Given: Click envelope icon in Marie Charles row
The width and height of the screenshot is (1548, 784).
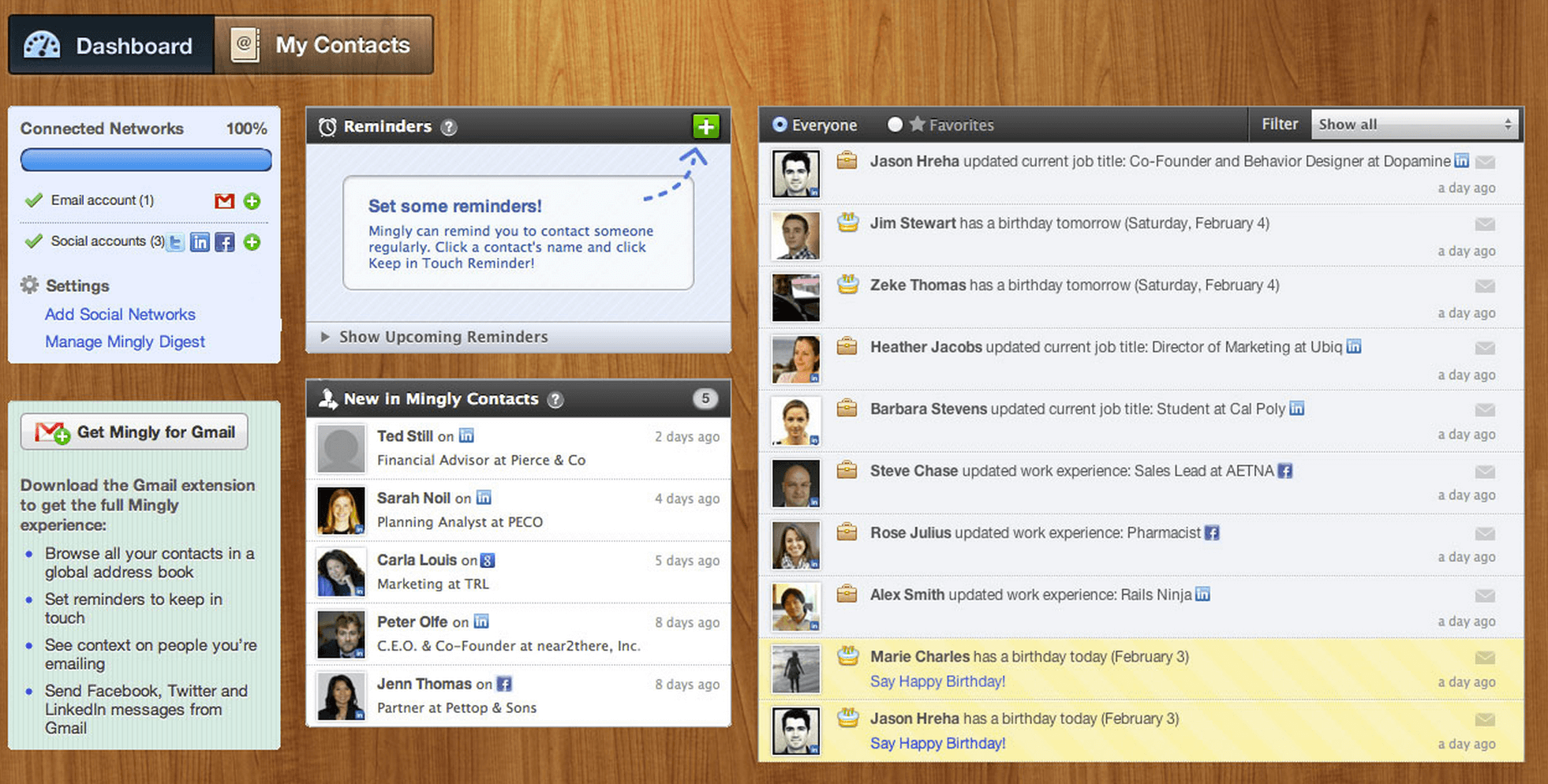Looking at the screenshot, I should (1485, 657).
